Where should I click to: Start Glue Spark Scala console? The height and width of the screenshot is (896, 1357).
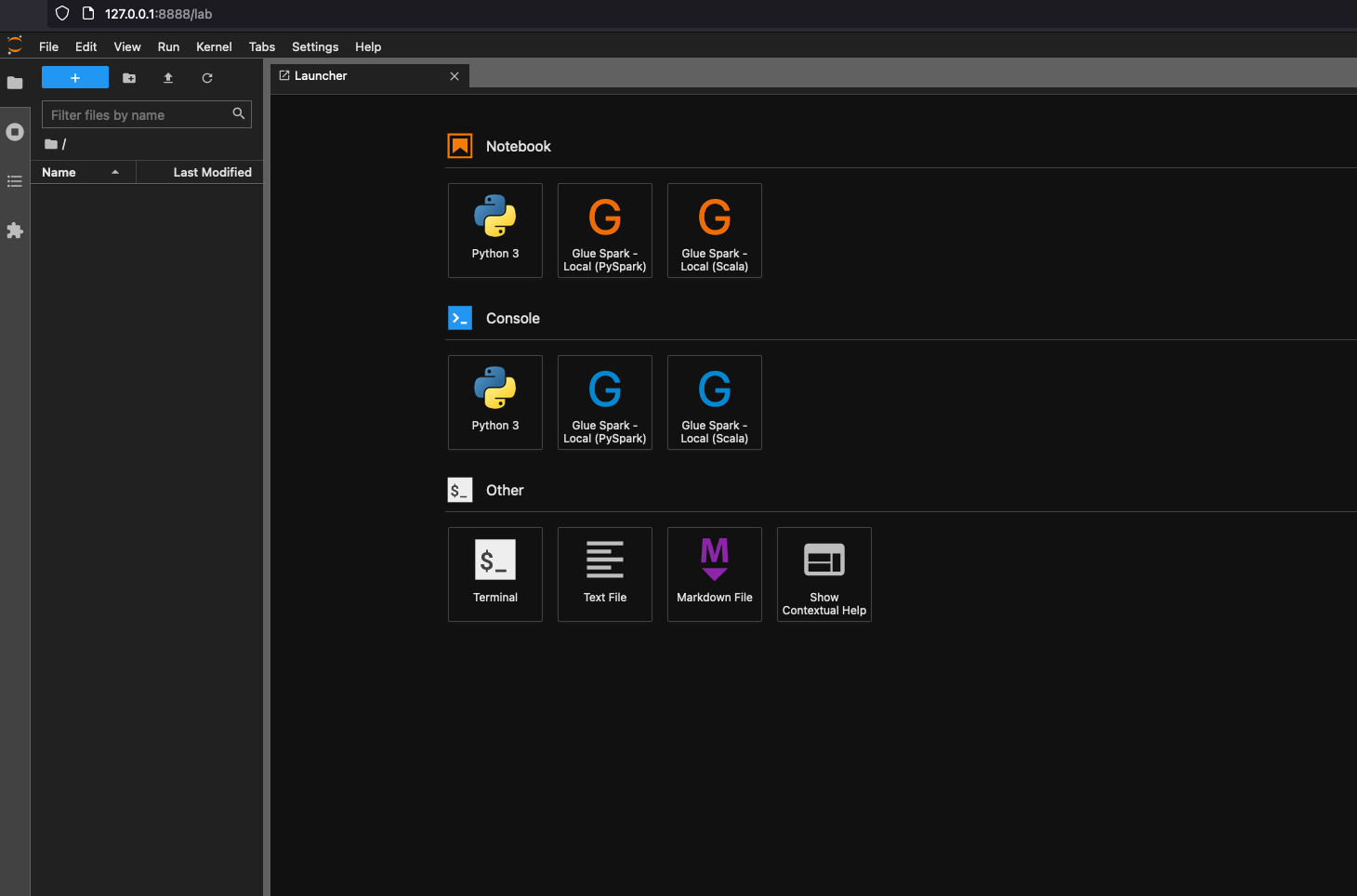pyautogui.click(x=715, y=402)
